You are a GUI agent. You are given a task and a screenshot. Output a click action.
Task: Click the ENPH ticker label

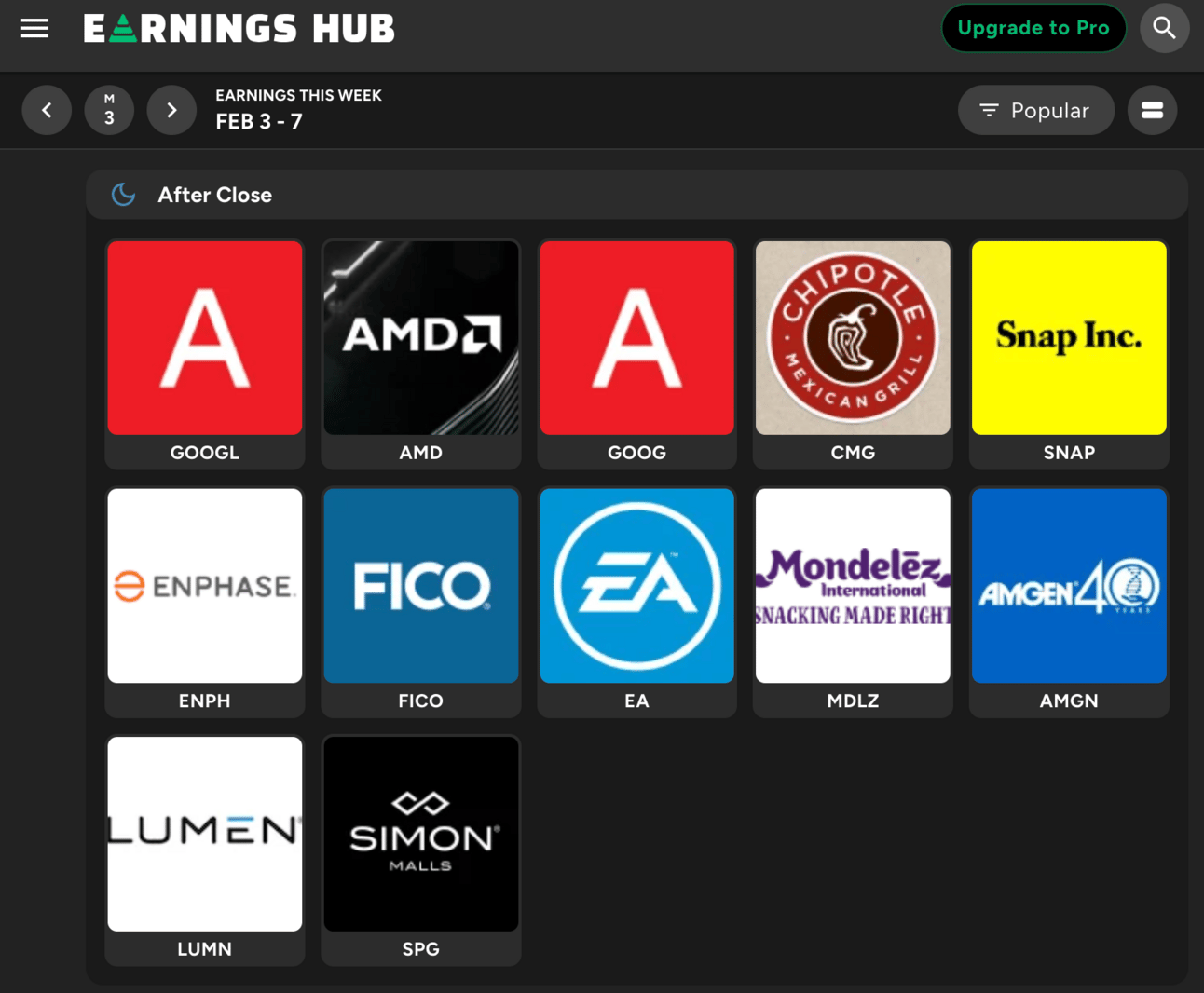pyautogui.click(x=205, y=701)
